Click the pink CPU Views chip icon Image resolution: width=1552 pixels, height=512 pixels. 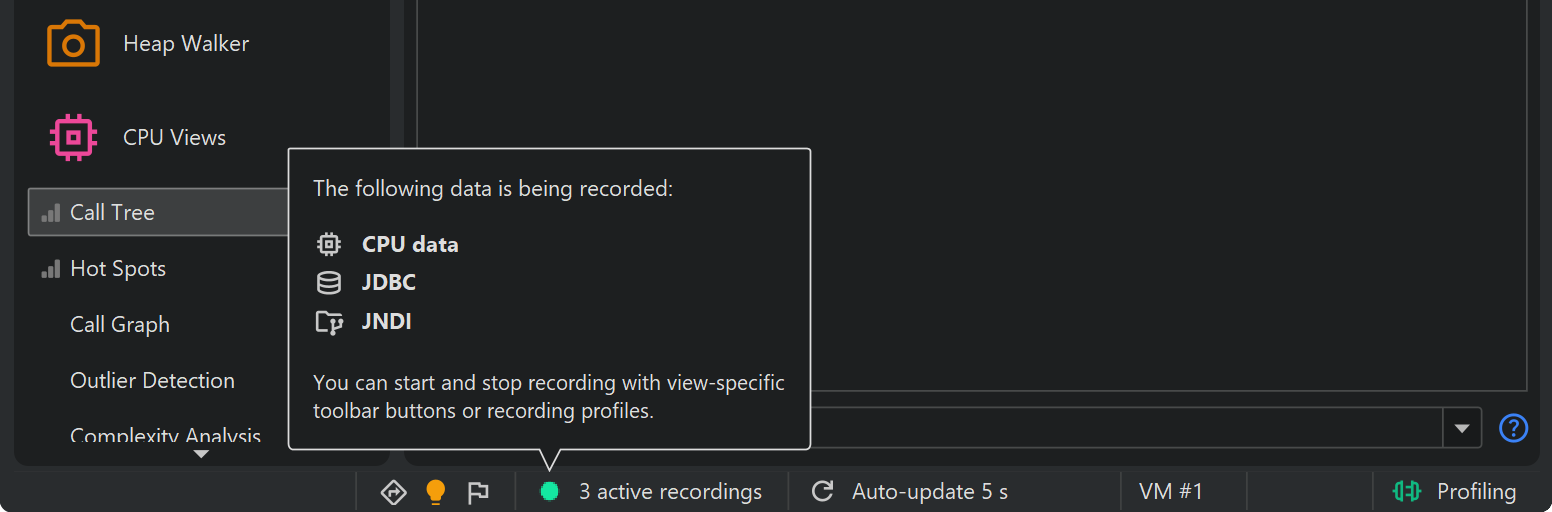pos(73,137)
